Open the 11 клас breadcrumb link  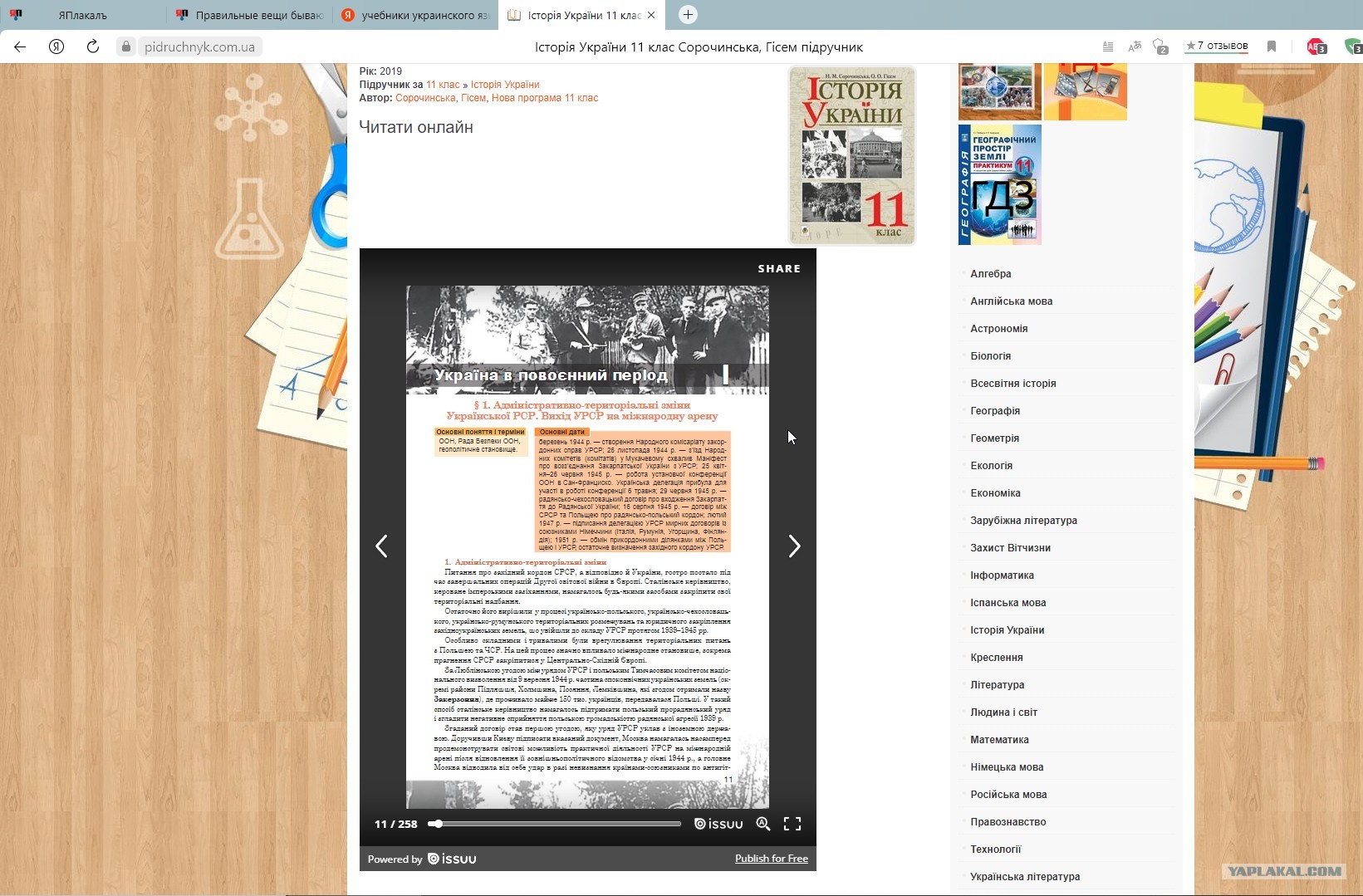443,85
